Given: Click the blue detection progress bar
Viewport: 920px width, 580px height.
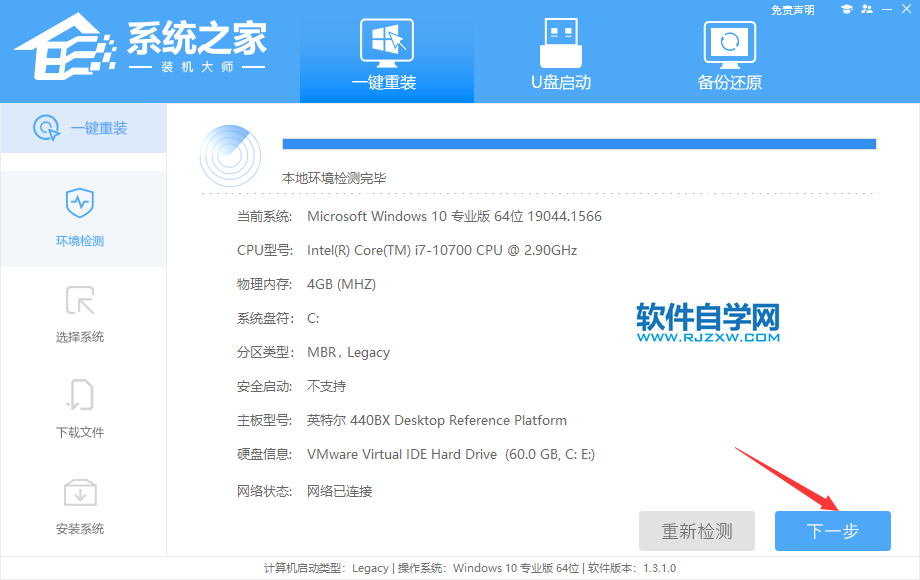Looking at the screenshot, I should tap(579, 144).
